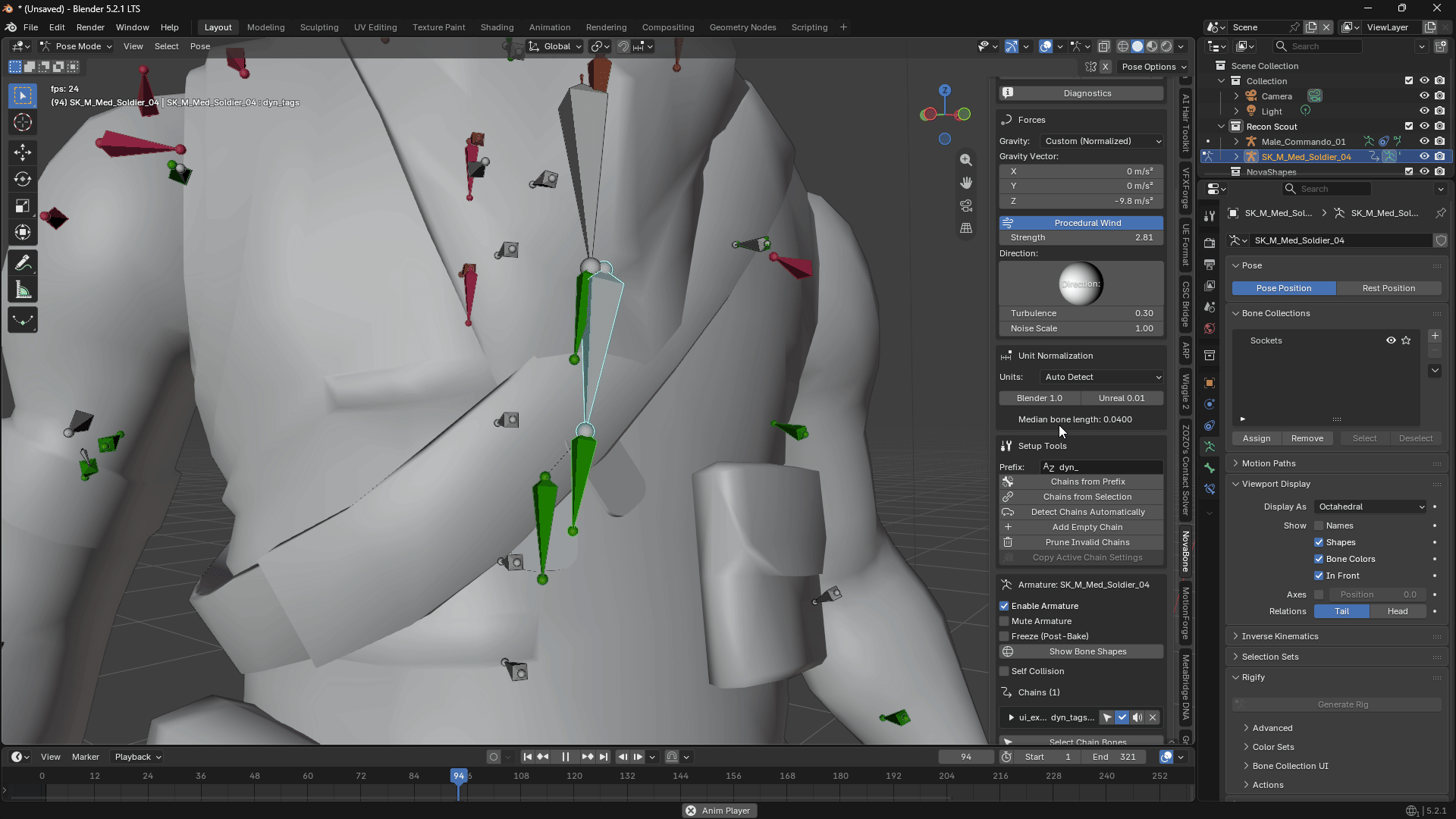Toggle visibility of Sockets bone collection
1456x819 pixels.
point(1391,340)
